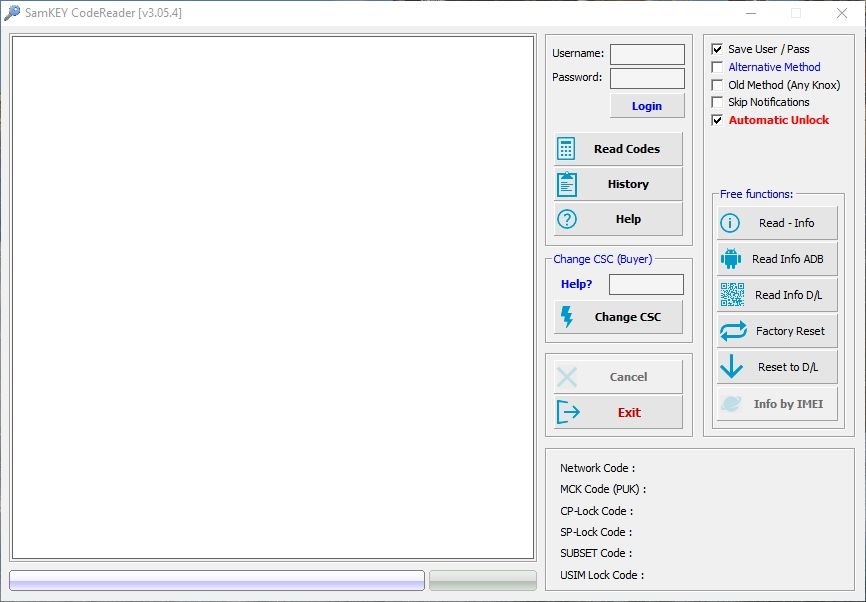Click the Android robot icon on Read Info ADB

731,258
